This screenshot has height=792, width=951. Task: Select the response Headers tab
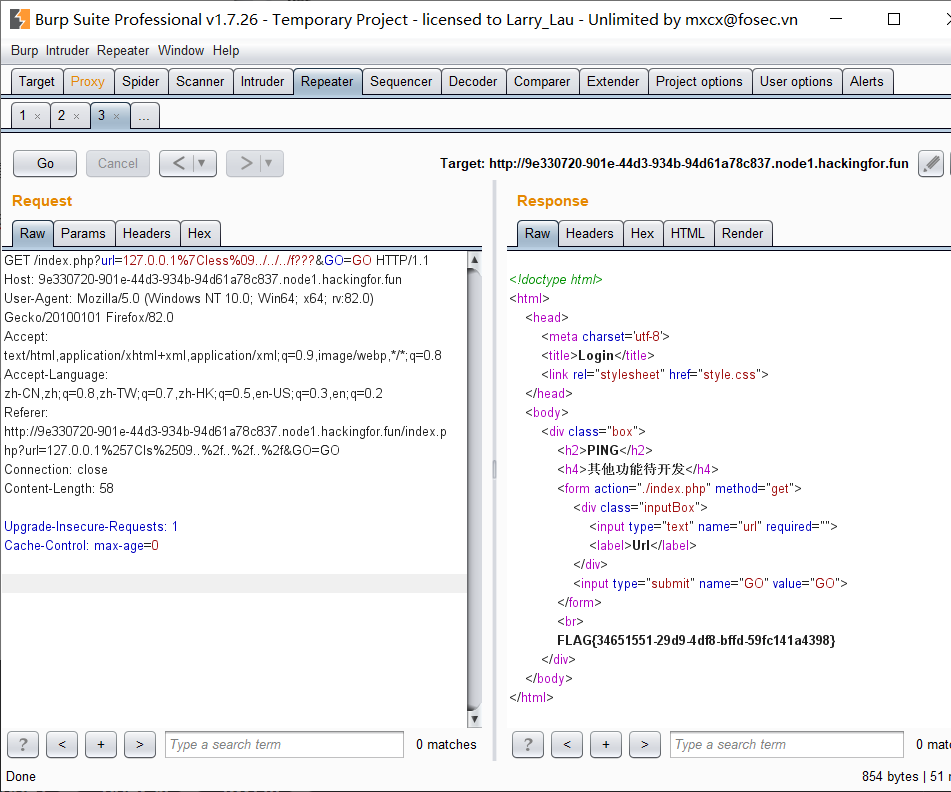(x=590, y=233)
